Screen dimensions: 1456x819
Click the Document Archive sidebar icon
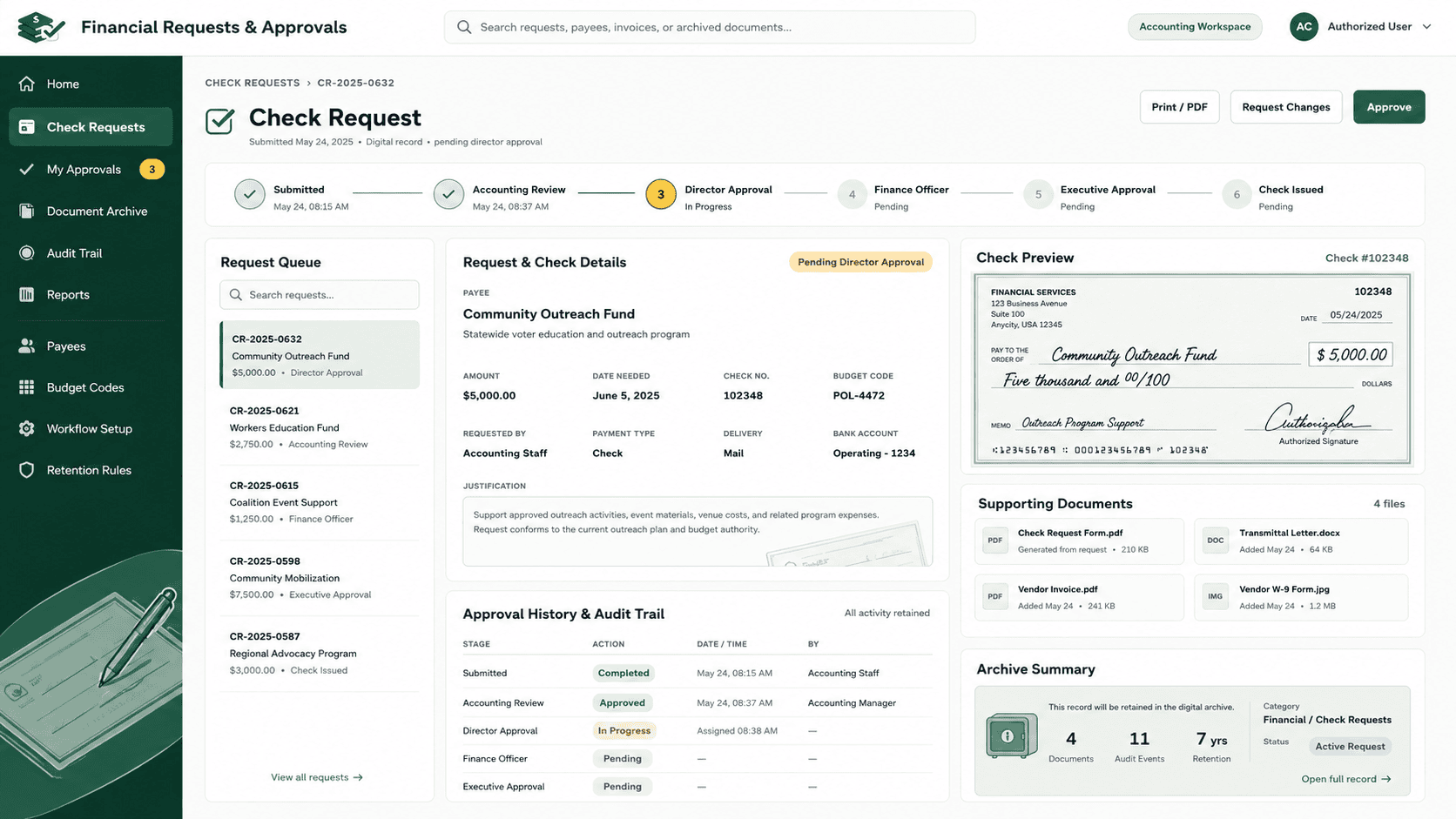coord(27,211)
